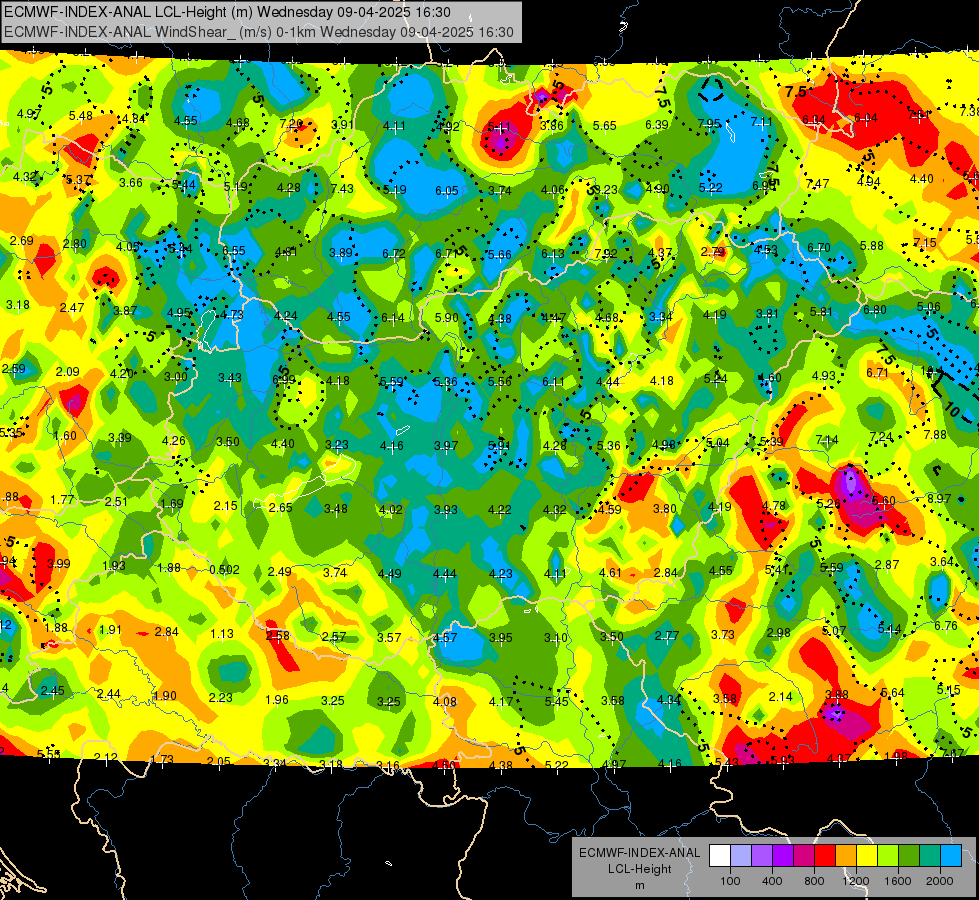Click the 7.88 number on map
979x900 pixels.
[935, 435]
